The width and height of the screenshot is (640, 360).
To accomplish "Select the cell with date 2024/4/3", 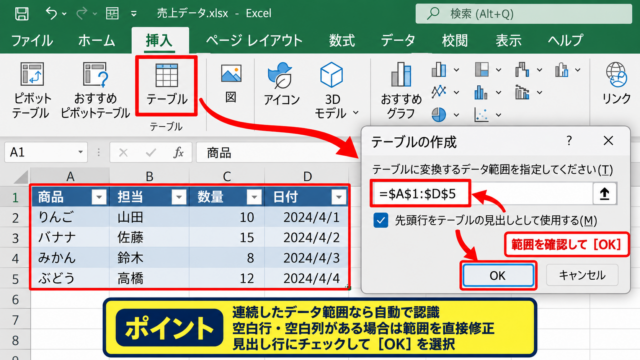I will 307,258.
